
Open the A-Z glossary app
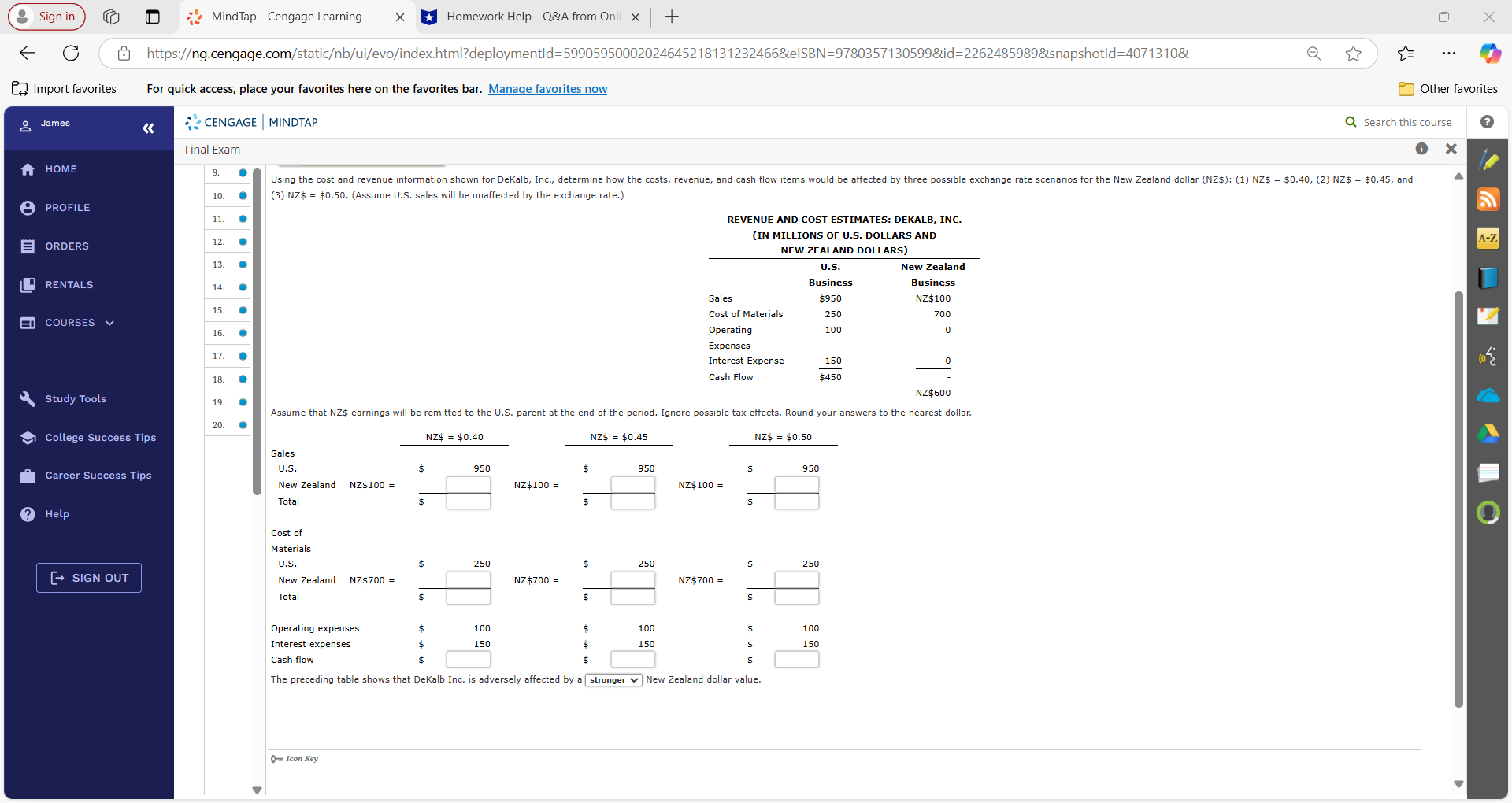[1488, 238]
